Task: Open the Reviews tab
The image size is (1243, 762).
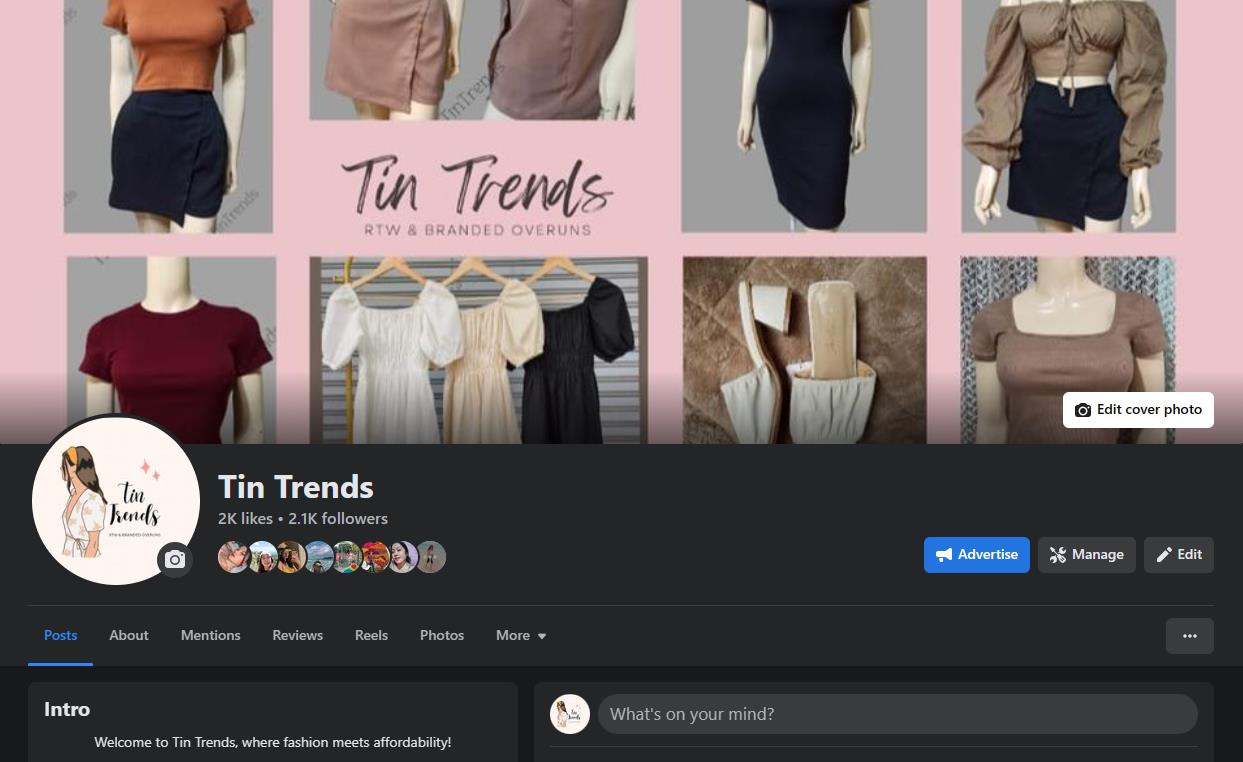Action: (298, 635)
